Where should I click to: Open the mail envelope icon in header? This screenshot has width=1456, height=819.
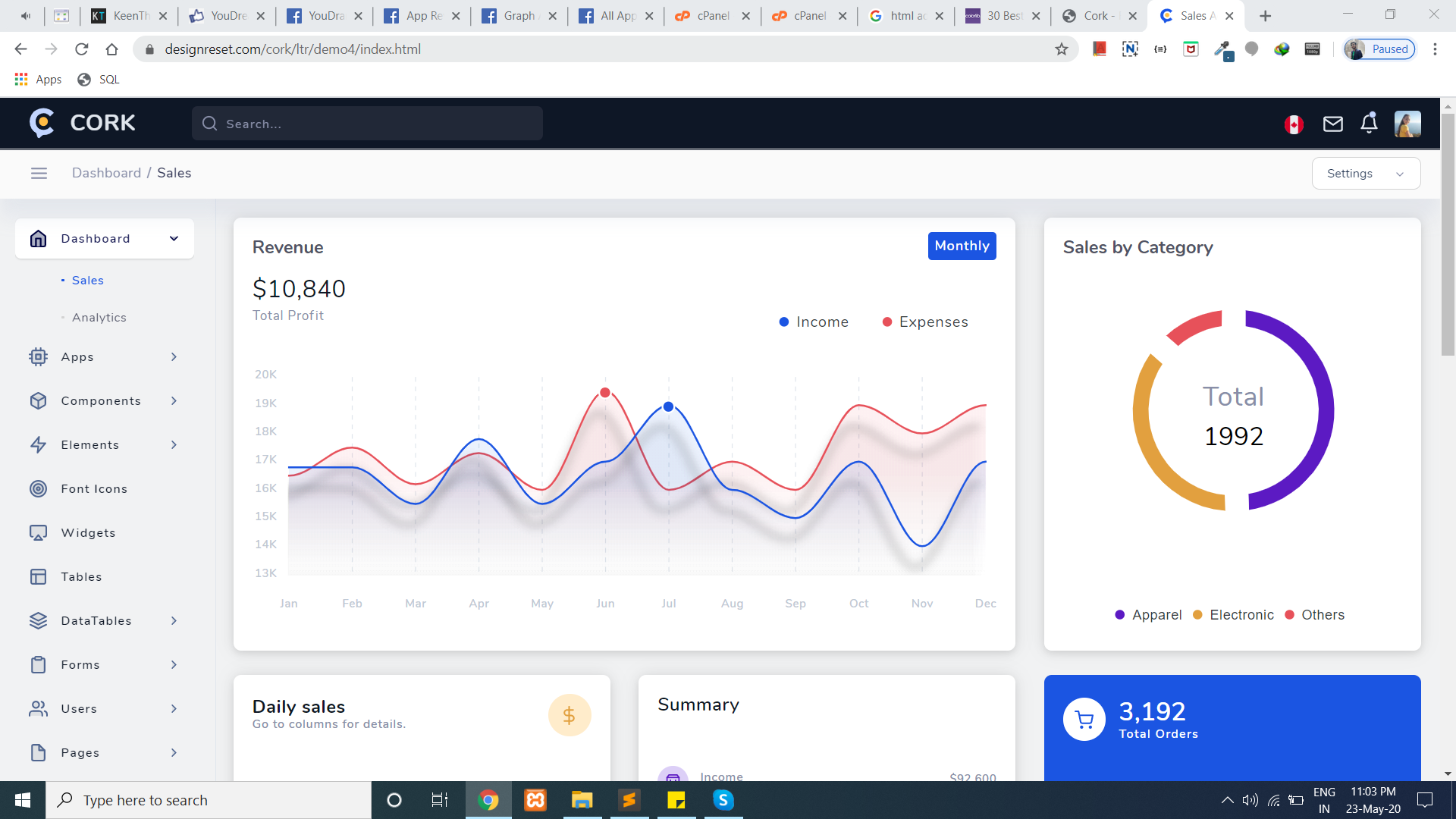(x=1332, y=124)
